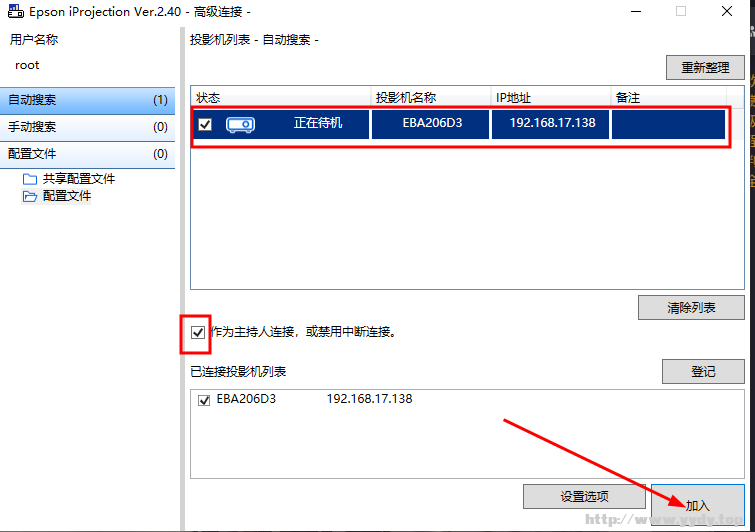Click the 清除列表 button
Image resolution: width=755 pixels, height=532 pixels.
691,307
